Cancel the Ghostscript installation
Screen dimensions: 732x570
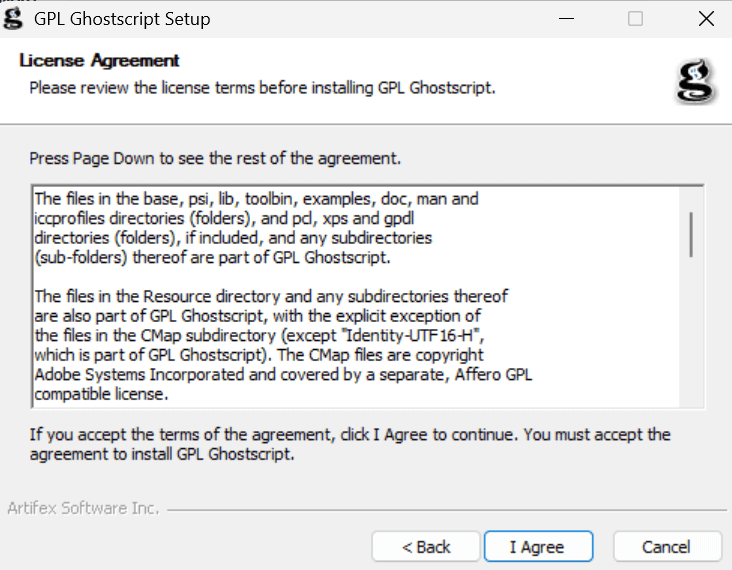click(667, 547)
